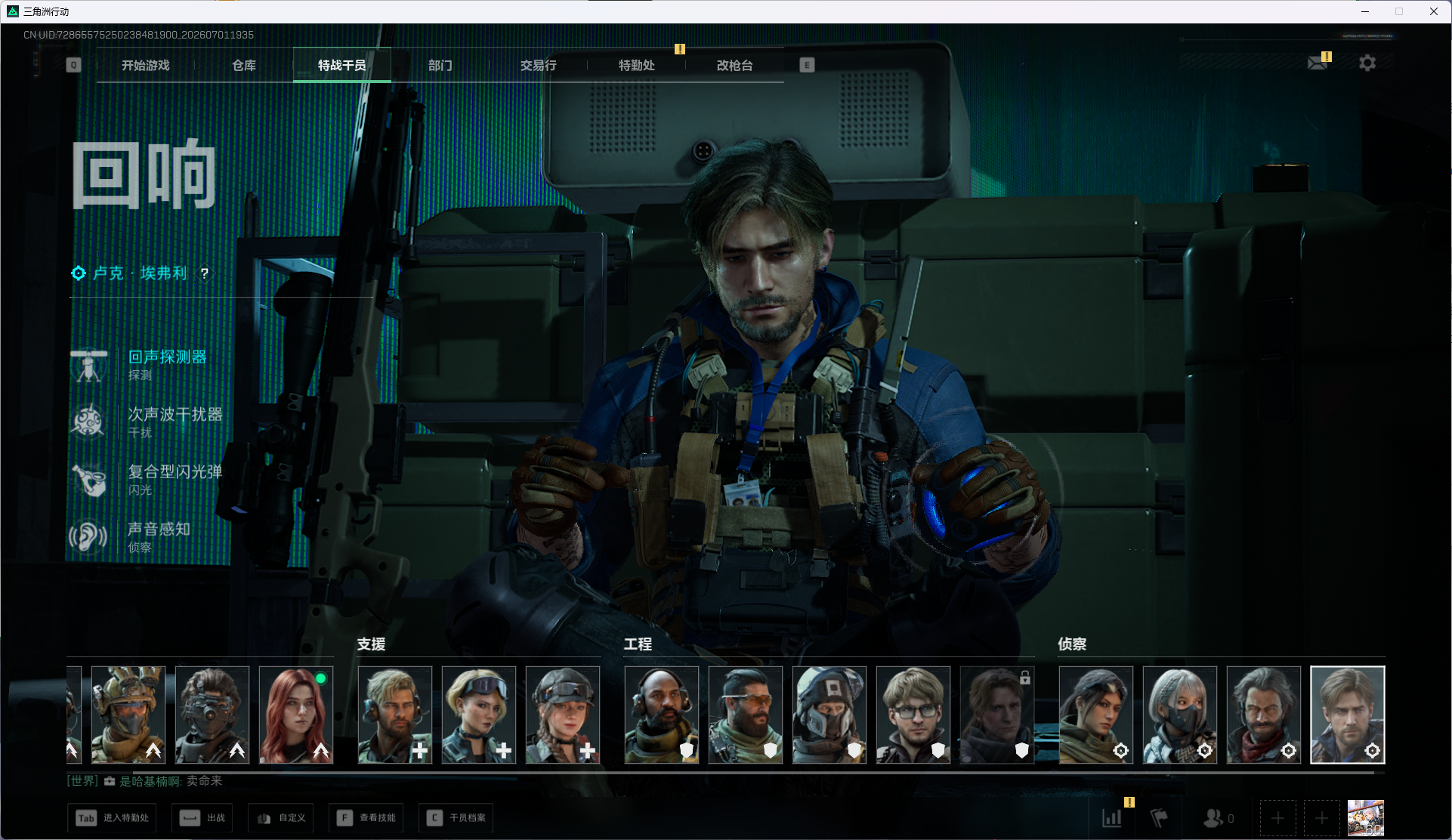
Task: Switch to the 交易行 tab
Action: pyautogui.click(x=538, y=65)
